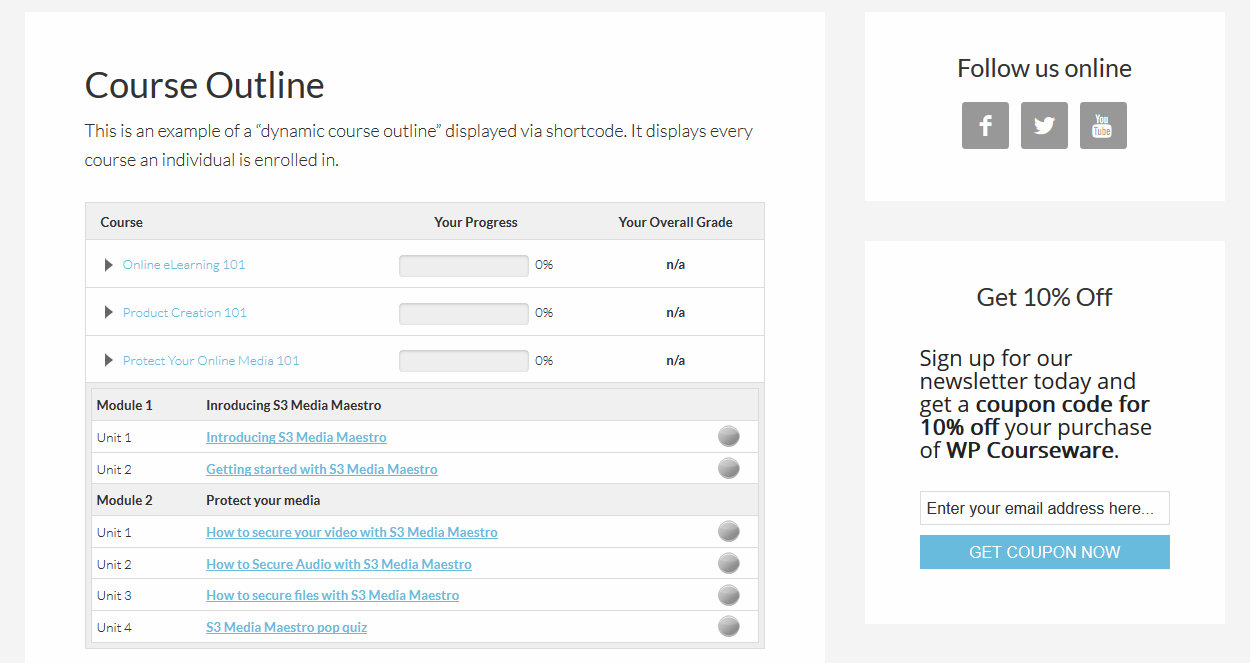Click the Module 1 header label
This screenshot has width=1250, height=663.
click(125, 405)
